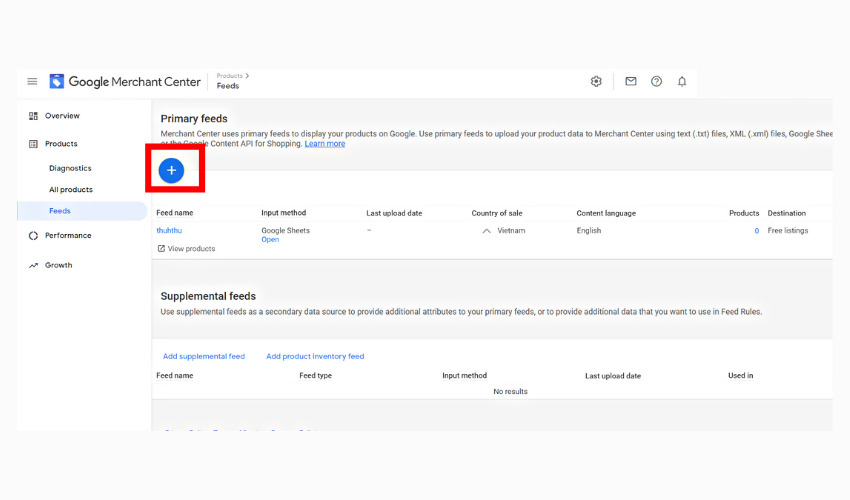Click the Products breadcrumb link
Viewport: 850px width, 500px height.
[229, 76]
